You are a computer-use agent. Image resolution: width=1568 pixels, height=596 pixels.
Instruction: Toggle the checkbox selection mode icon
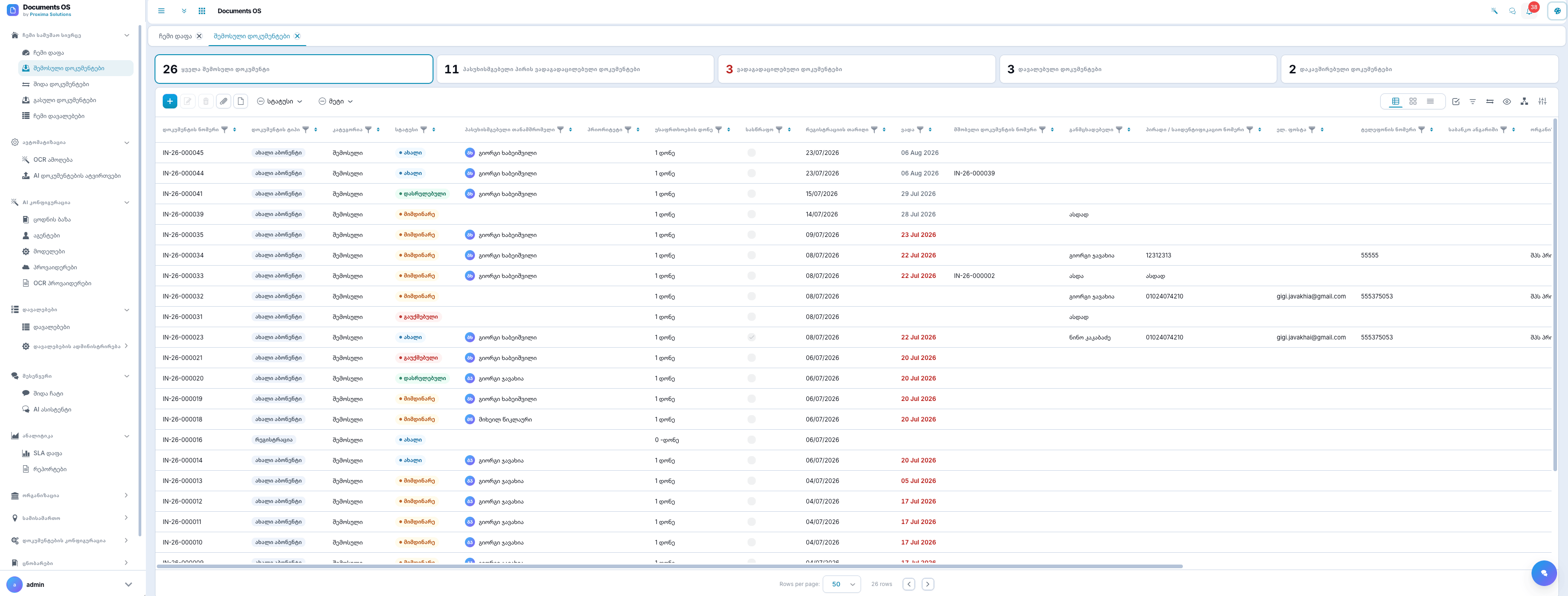[1455, 102]
